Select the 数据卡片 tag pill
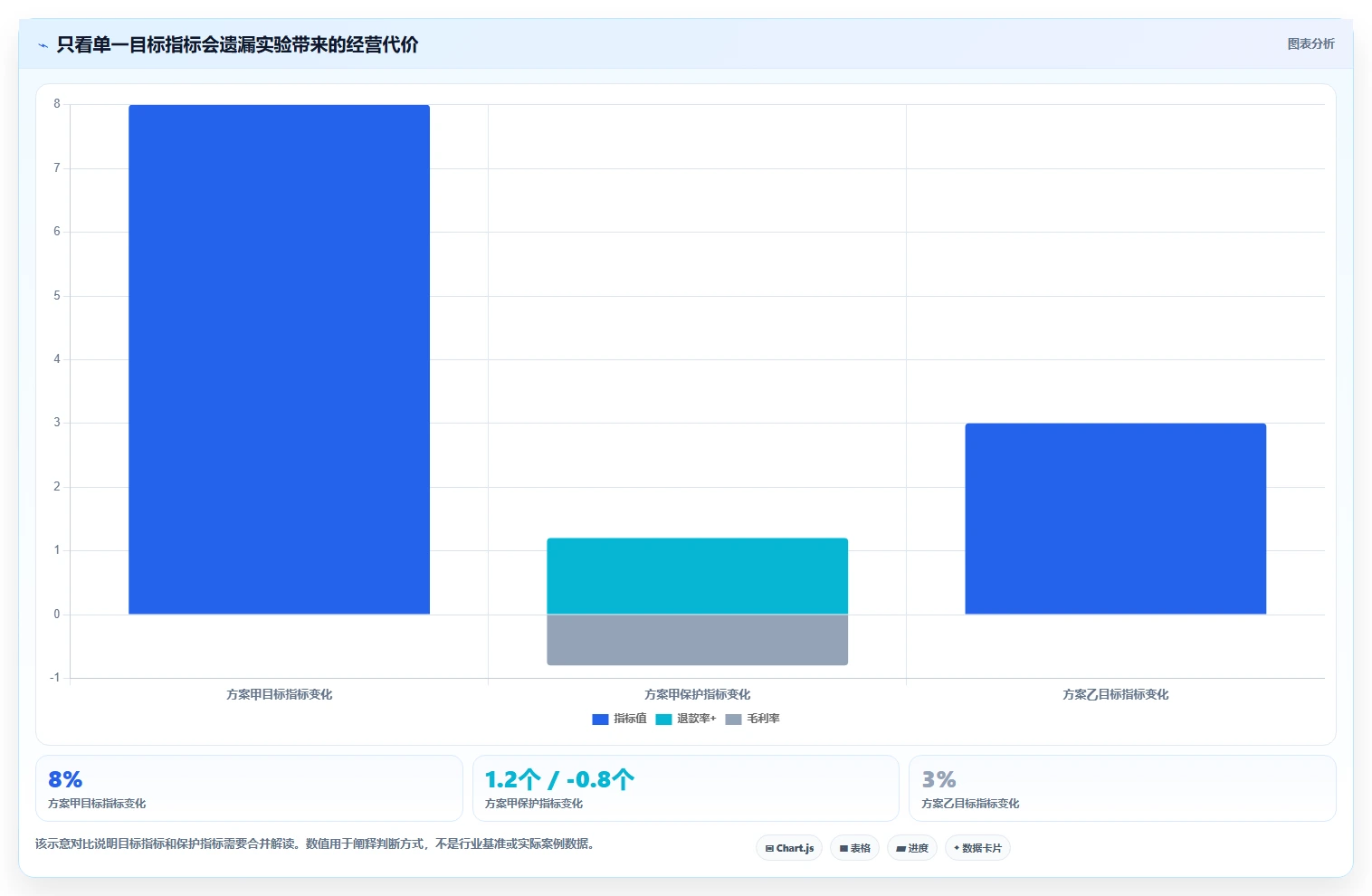 click(x=977, y=848)
